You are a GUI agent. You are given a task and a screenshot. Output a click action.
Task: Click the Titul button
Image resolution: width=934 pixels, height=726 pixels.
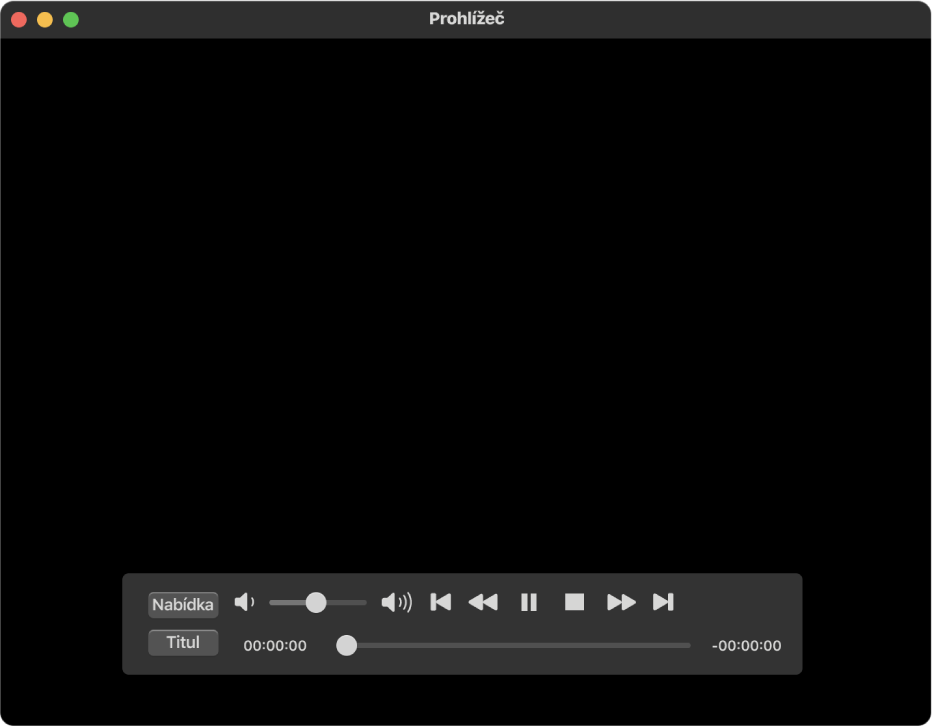[x=183, y=642]
